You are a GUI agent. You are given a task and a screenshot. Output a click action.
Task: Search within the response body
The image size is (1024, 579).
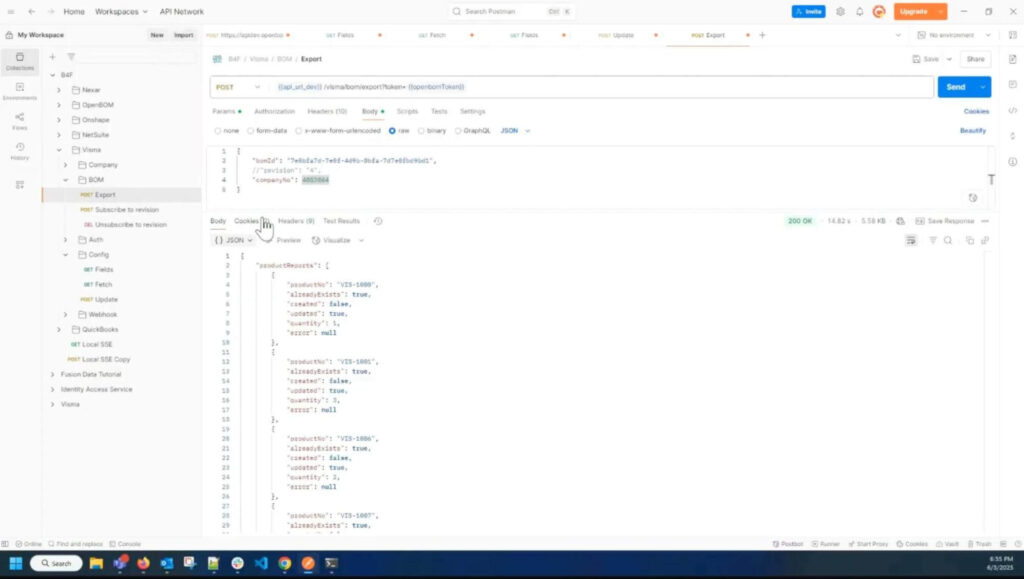point(948,241)
